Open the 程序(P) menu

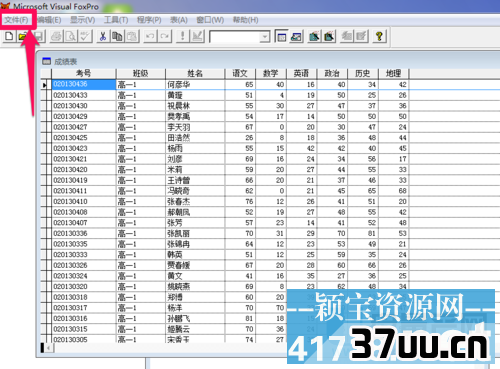[x=149, y=20]
